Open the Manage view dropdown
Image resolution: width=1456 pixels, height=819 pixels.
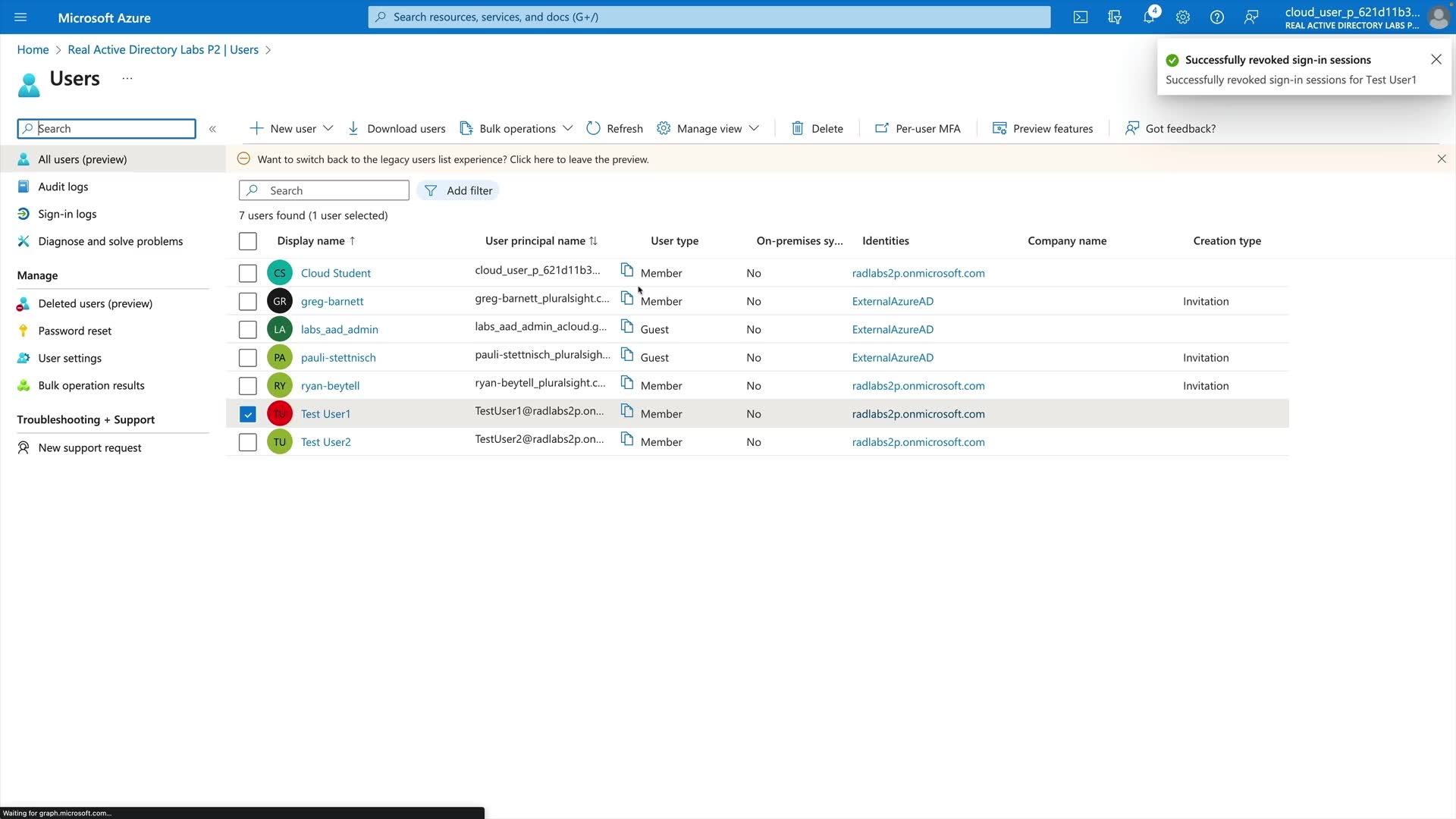[754, 128]
